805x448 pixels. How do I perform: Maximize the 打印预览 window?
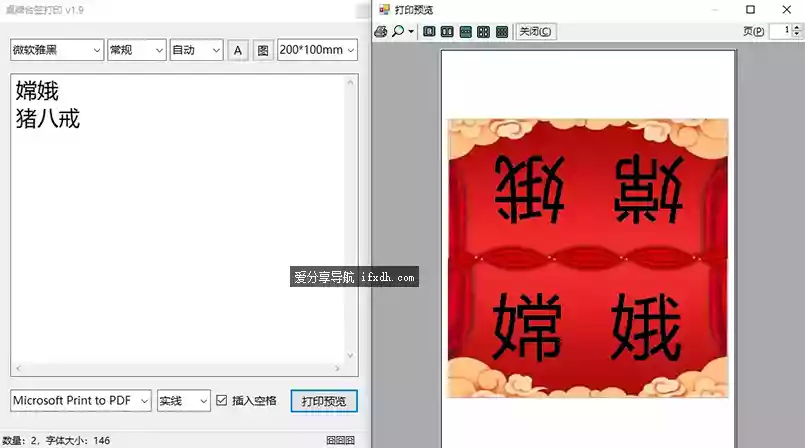pos(751,9)
